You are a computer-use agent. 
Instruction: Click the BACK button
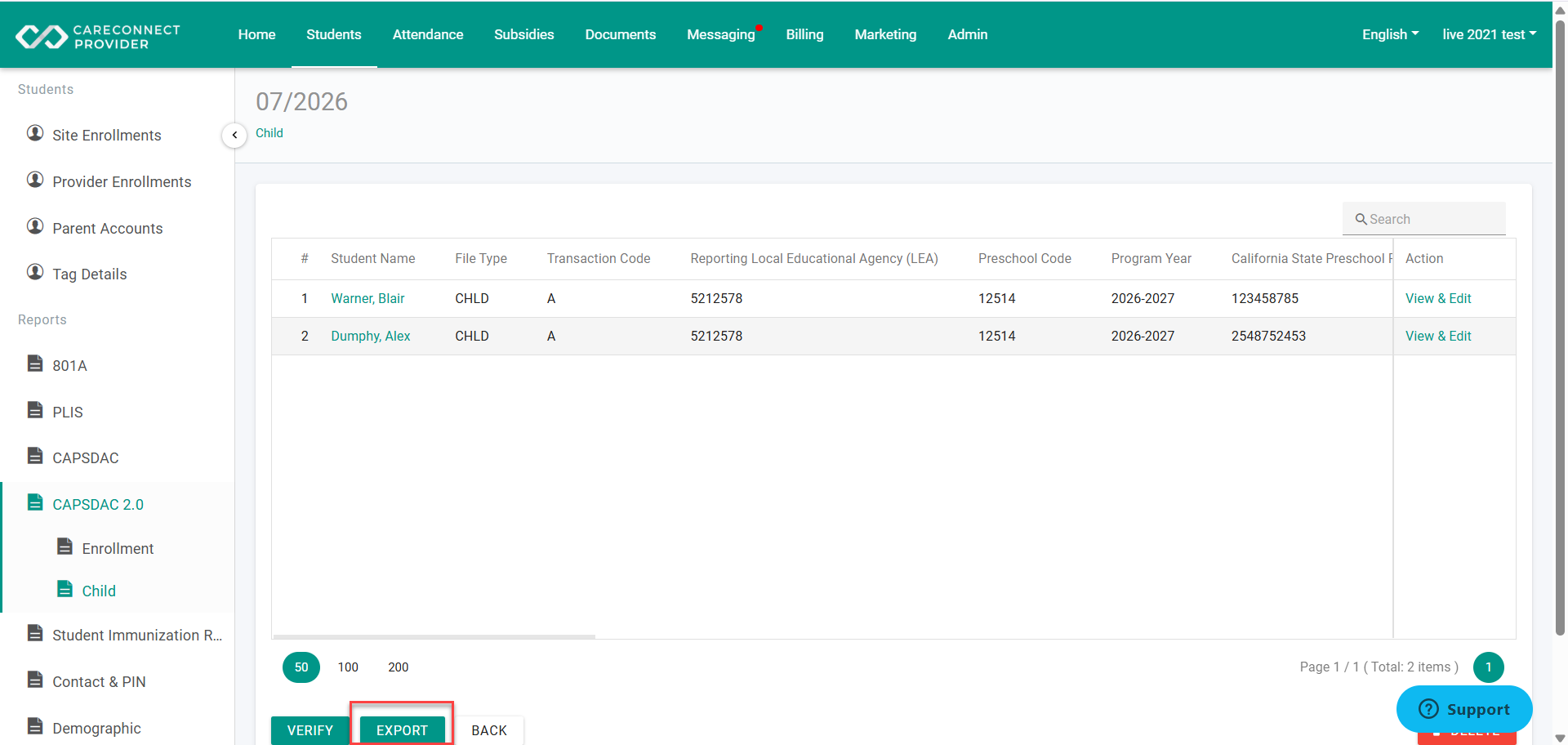pos(489,730)
